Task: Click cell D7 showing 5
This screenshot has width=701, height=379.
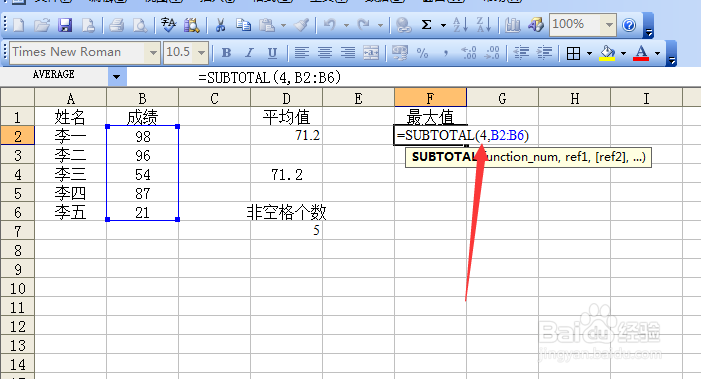Action: coord(286,231)
